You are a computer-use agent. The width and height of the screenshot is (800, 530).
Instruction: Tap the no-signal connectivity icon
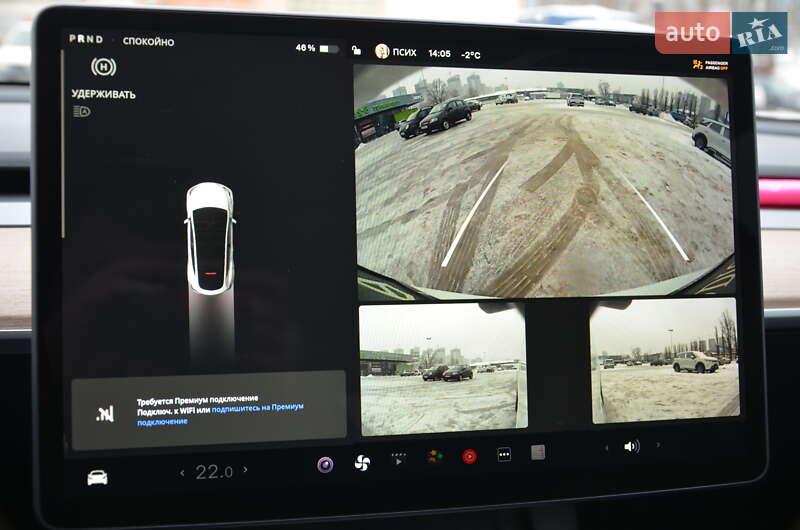[x=105, y=414]
